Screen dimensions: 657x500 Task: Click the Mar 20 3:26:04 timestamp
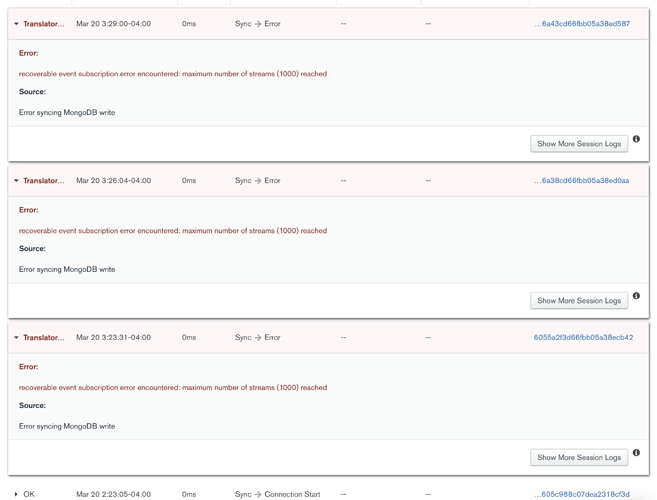113,181
